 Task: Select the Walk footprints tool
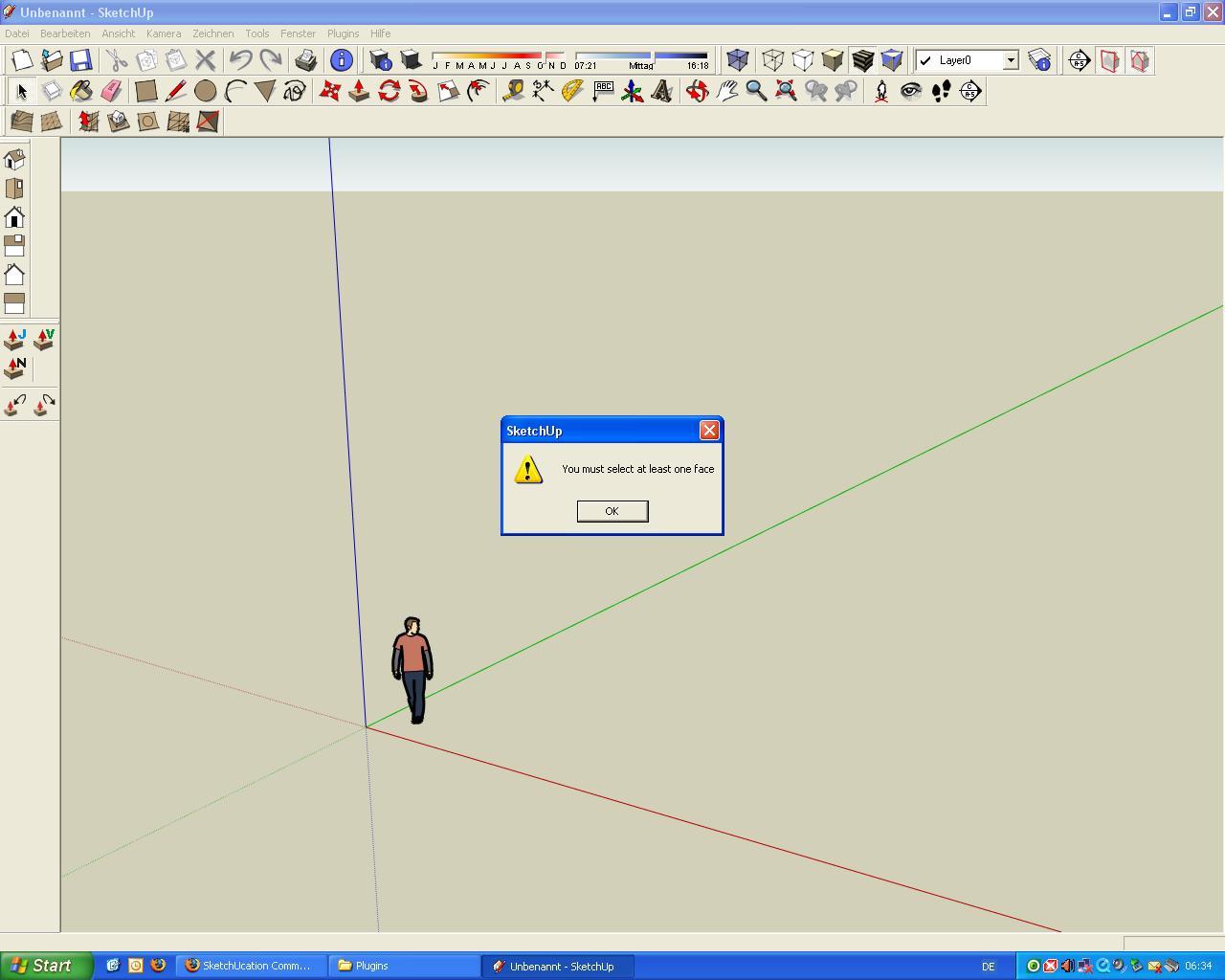940,91
